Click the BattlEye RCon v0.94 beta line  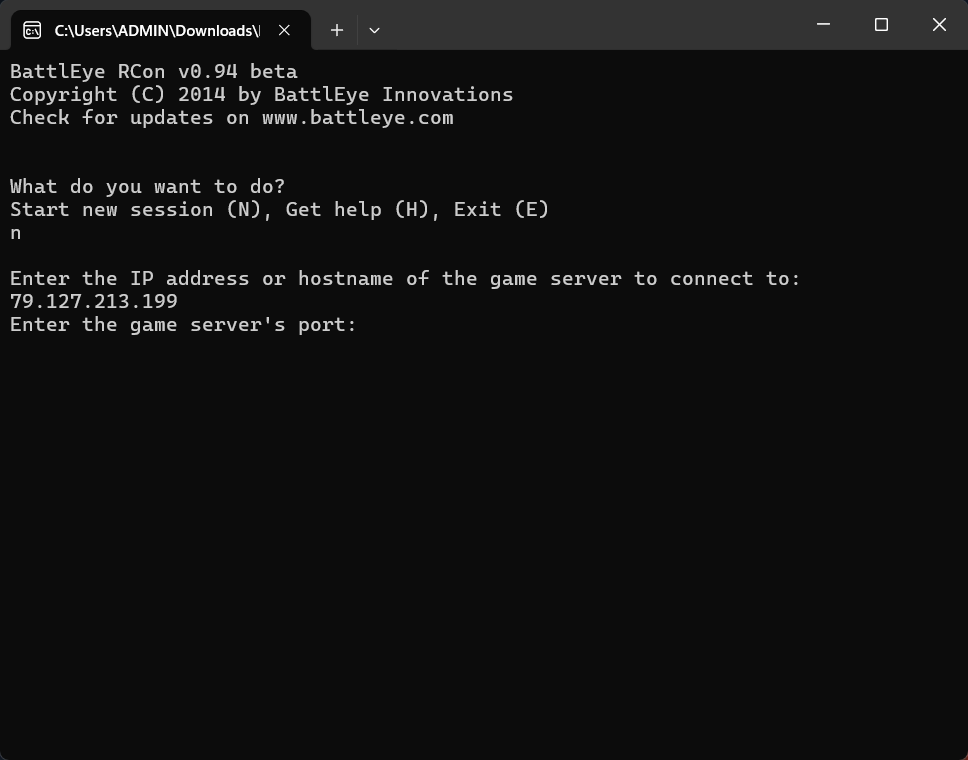pyautogui.click(x=154, y=72)
